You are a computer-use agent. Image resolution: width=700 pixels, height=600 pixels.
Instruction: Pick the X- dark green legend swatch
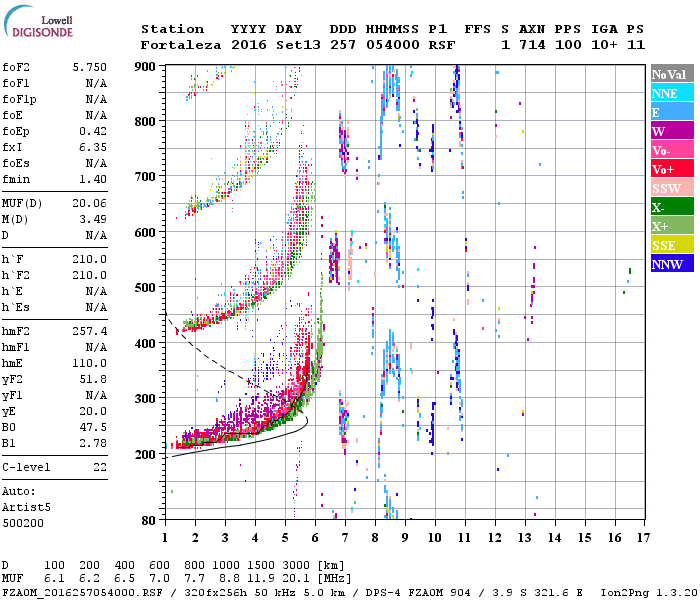click(x=672, y=207)
